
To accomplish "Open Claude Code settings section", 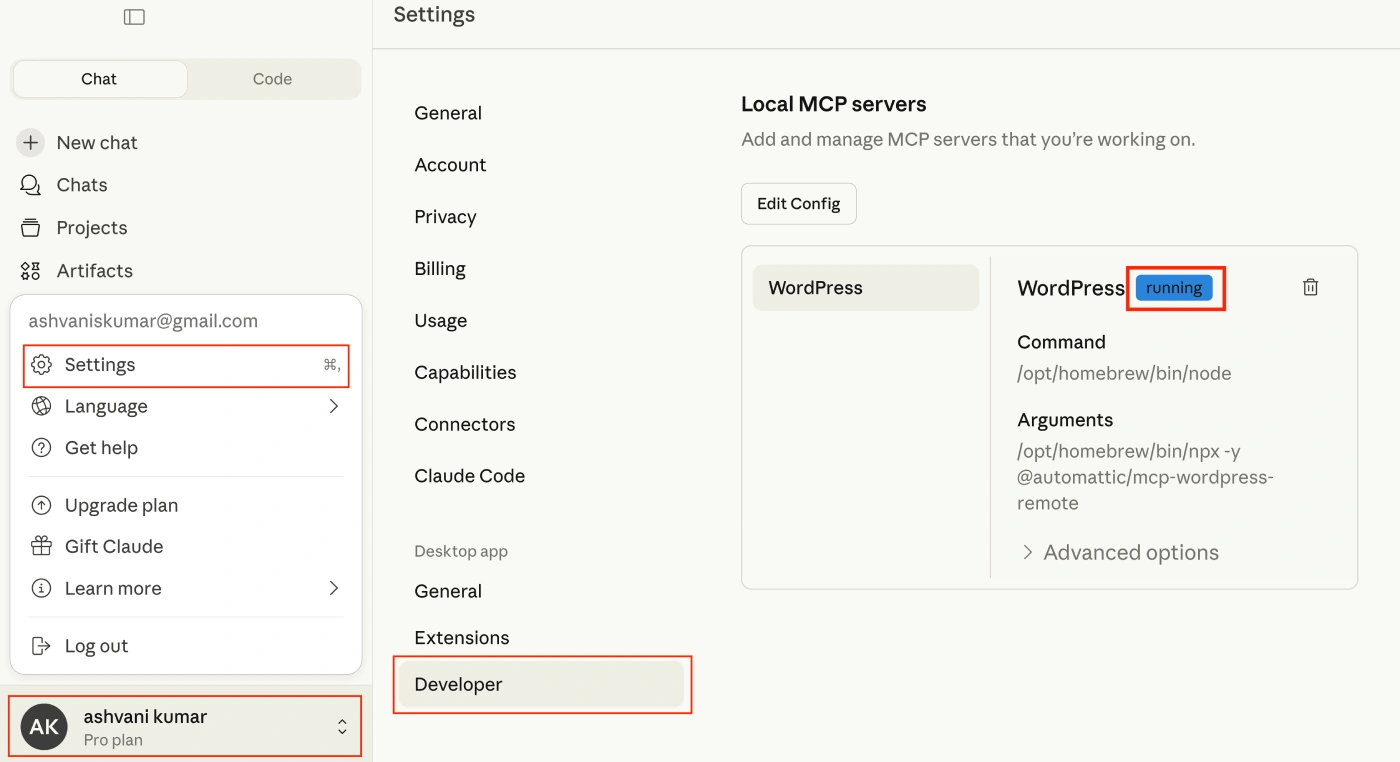I will (x=469, y=477).
